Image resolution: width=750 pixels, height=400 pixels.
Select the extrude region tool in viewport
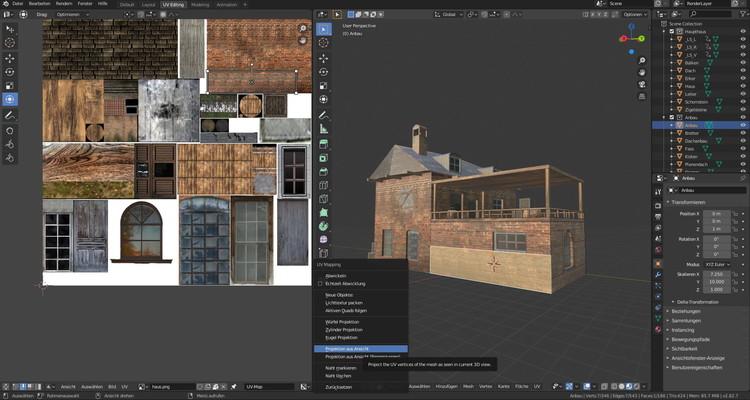point(323,144)
